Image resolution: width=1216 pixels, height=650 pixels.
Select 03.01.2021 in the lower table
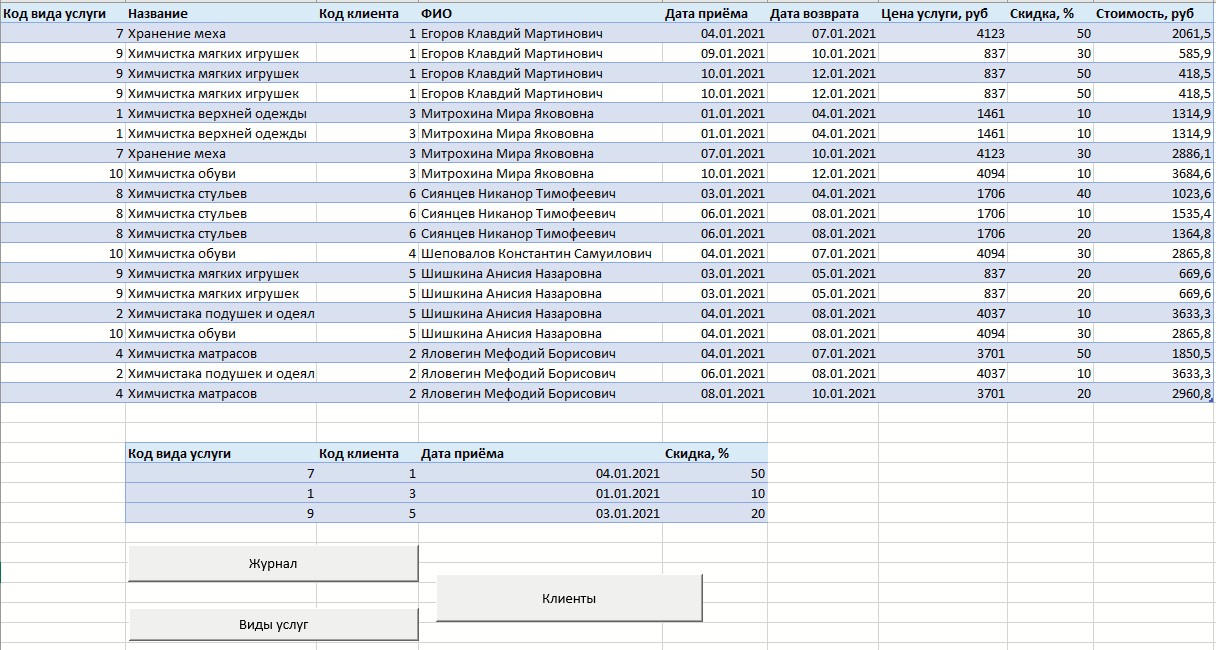coord(540,513)
